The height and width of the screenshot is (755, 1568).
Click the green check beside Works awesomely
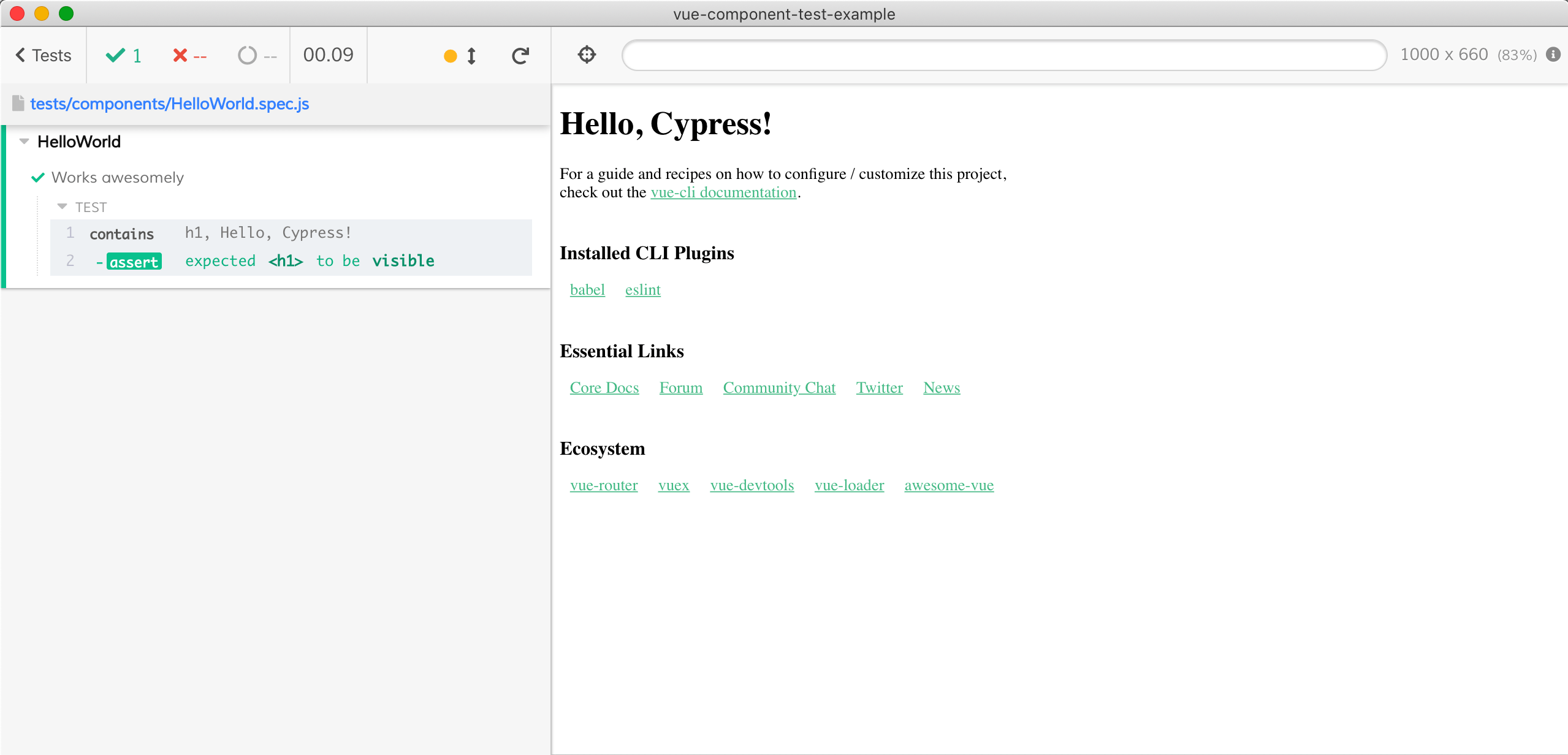point(38,178)
